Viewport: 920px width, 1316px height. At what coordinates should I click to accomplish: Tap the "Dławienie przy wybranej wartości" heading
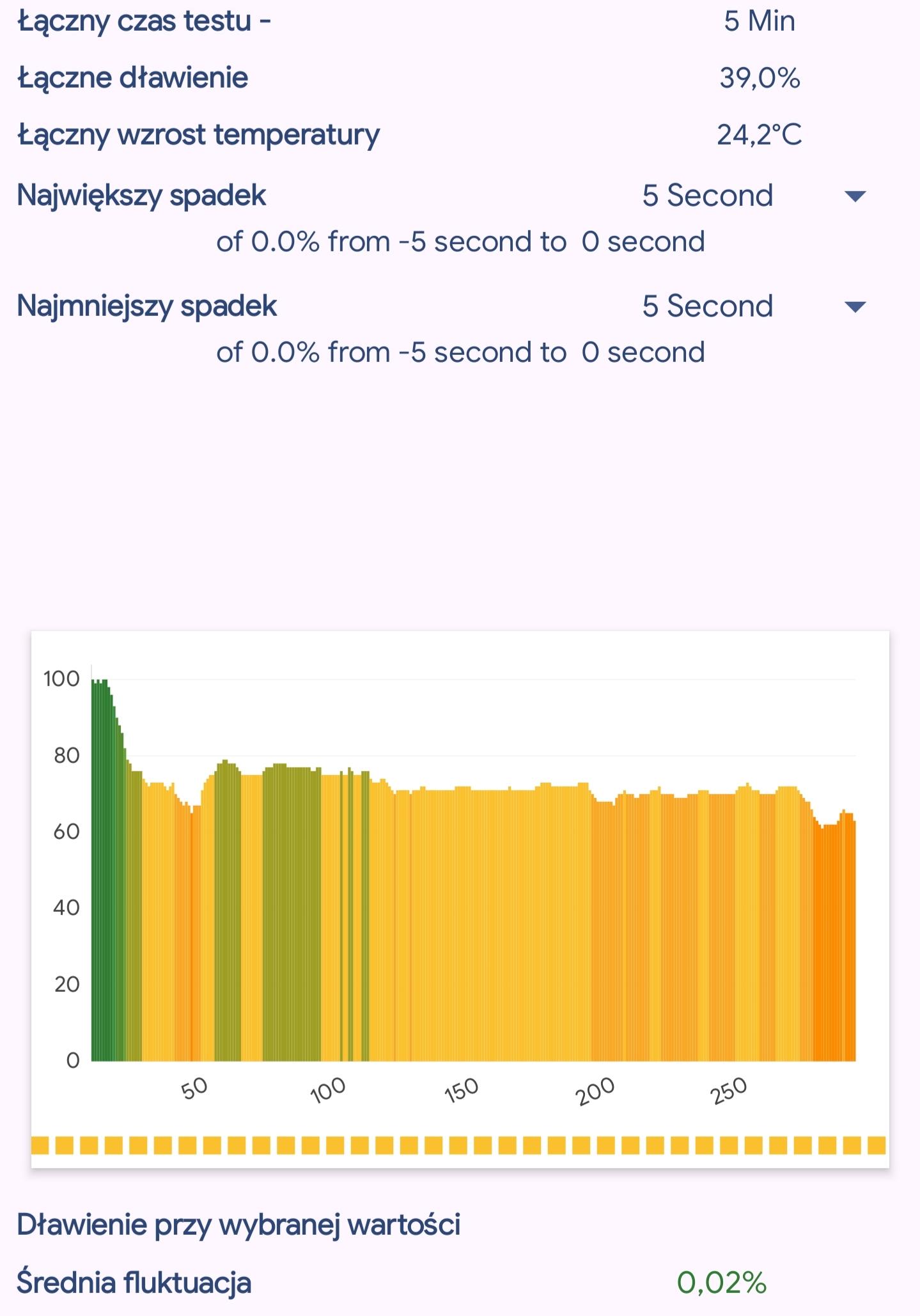tap(238, 1225)
